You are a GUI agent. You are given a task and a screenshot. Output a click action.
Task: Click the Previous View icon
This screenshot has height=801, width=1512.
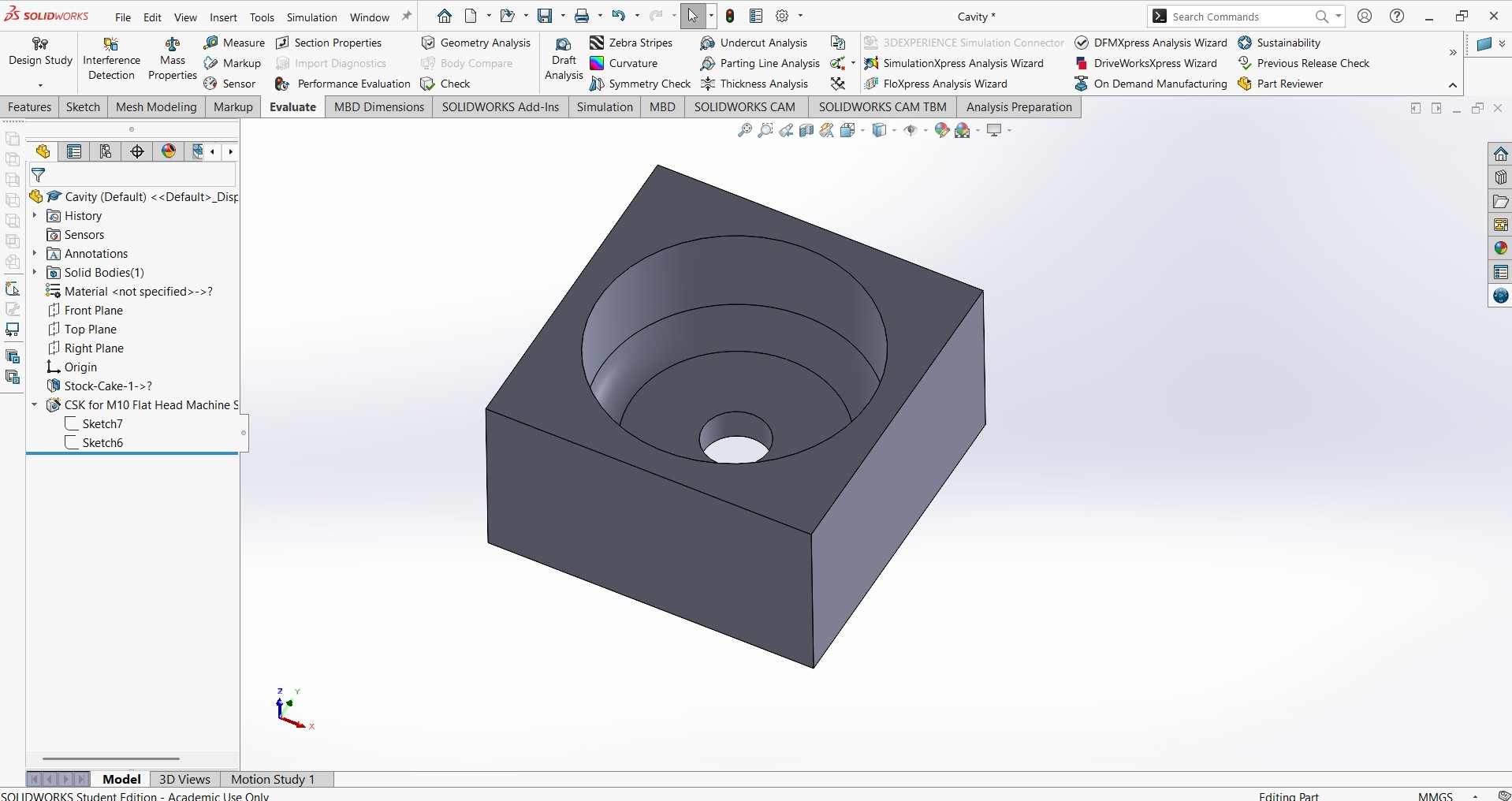click(x=786, y=130)
